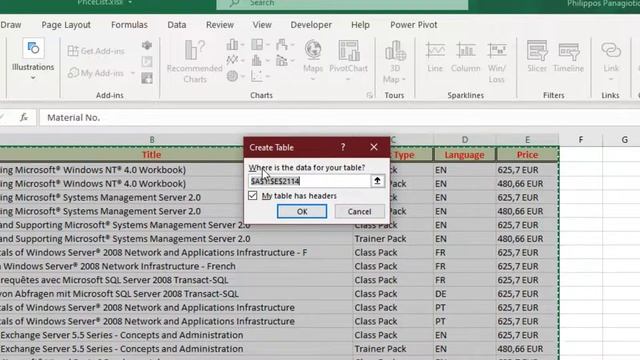This screenshot has height=360, width=640.
Task: Open the View tab
Action: (x=262, y=25)
